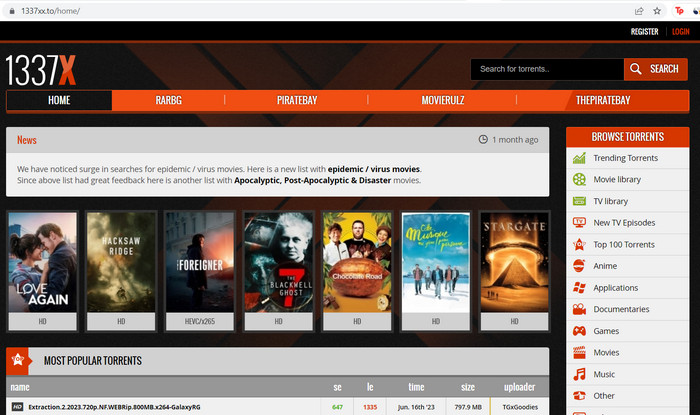Click the clock icon beside 1 month ago
The width and height of the screenshot is (700, 415).
coord(483,139)
